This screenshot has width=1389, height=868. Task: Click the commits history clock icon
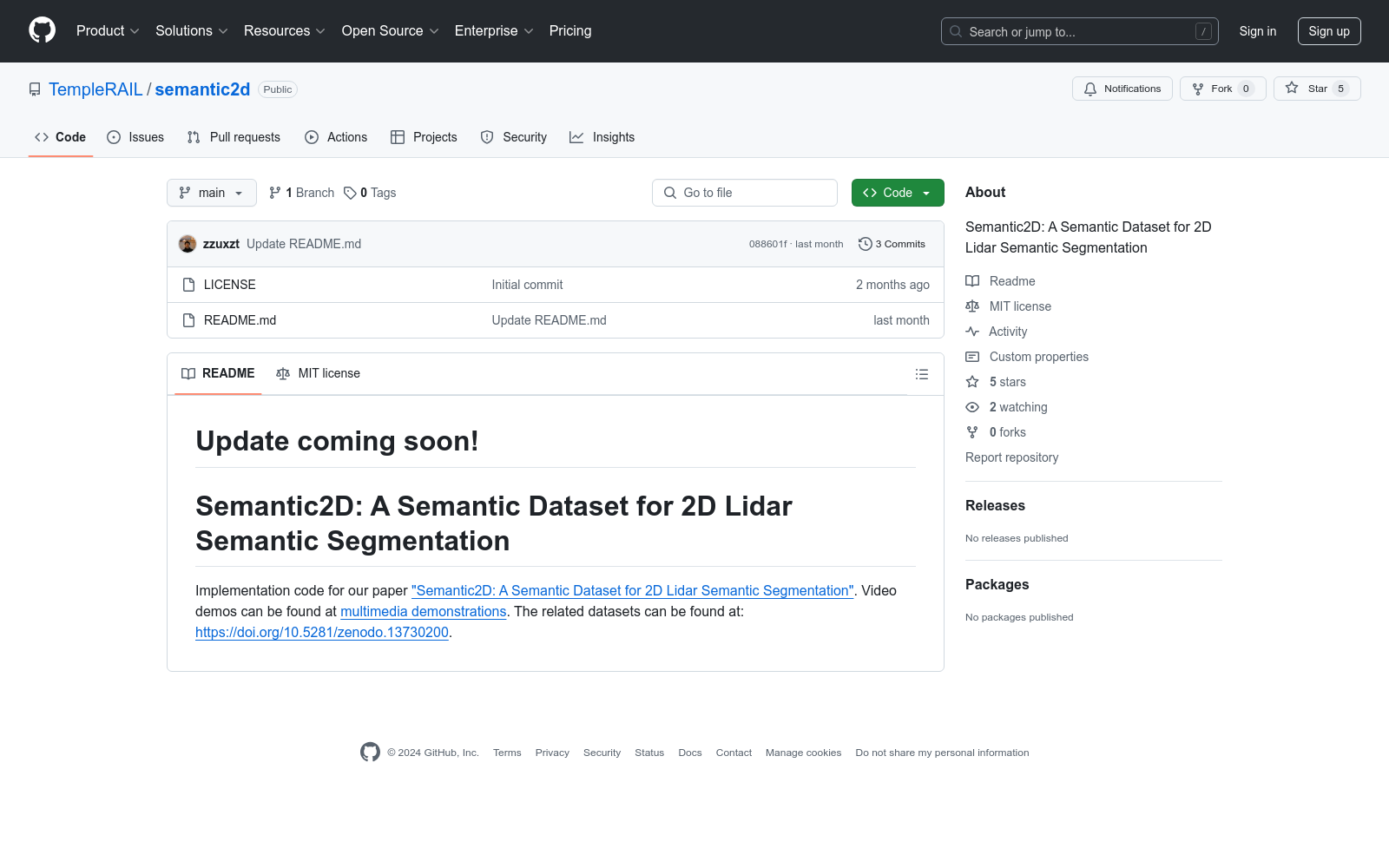coord(865,244)
